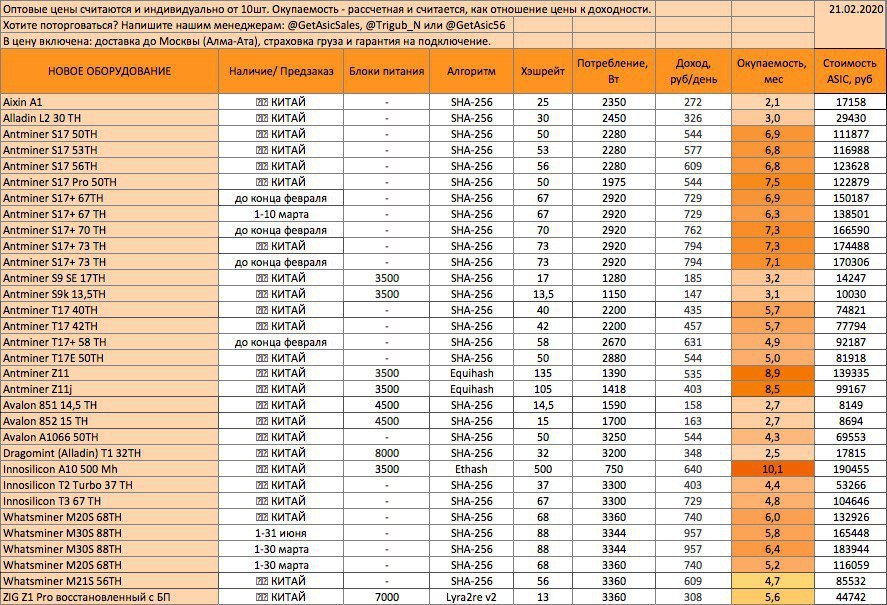Click the payback value 8,9
Screen dimensions: 887x605
(x=772, y=373)
